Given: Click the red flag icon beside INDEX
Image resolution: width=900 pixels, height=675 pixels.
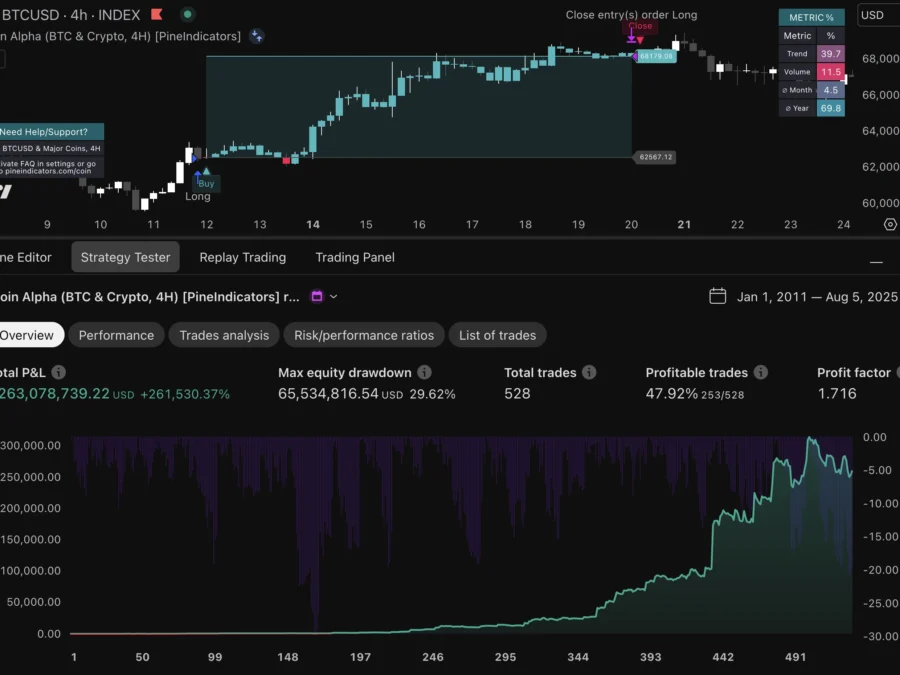Looking at the screenshot, I should tap(156, 14).
